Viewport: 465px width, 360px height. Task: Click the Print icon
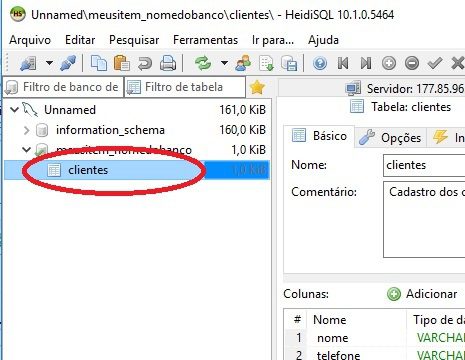pyautogui.click(x=168, y=63)
